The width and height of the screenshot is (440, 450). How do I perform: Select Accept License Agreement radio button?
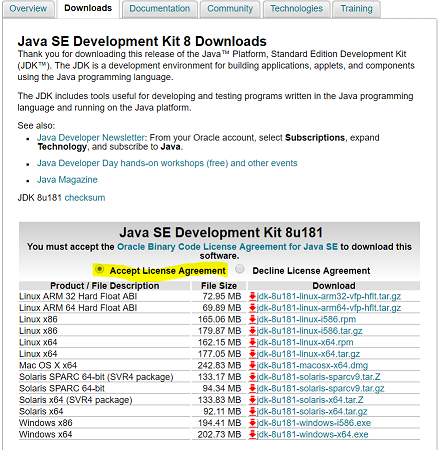pos(99,269)
